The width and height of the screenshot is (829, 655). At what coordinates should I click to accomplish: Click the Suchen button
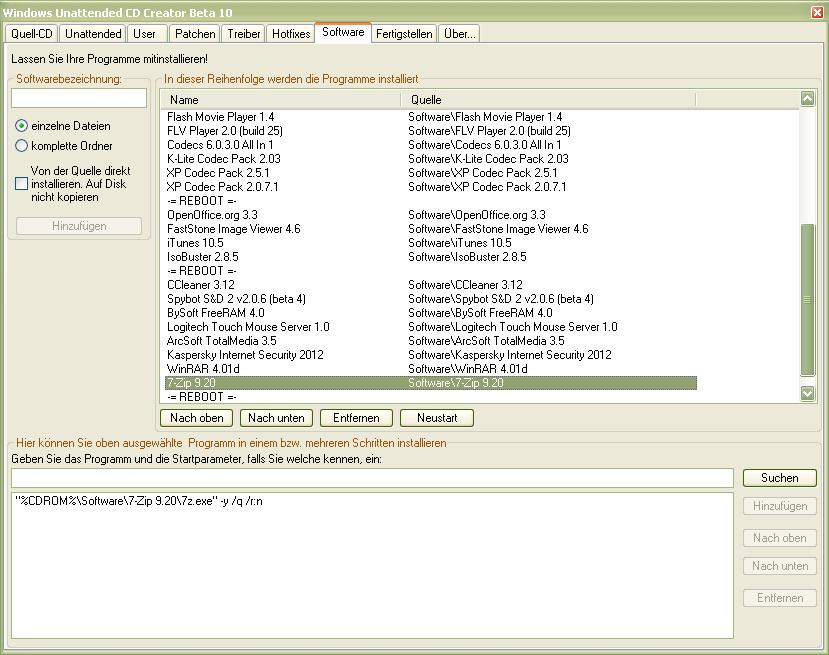[x=779, y=478]
